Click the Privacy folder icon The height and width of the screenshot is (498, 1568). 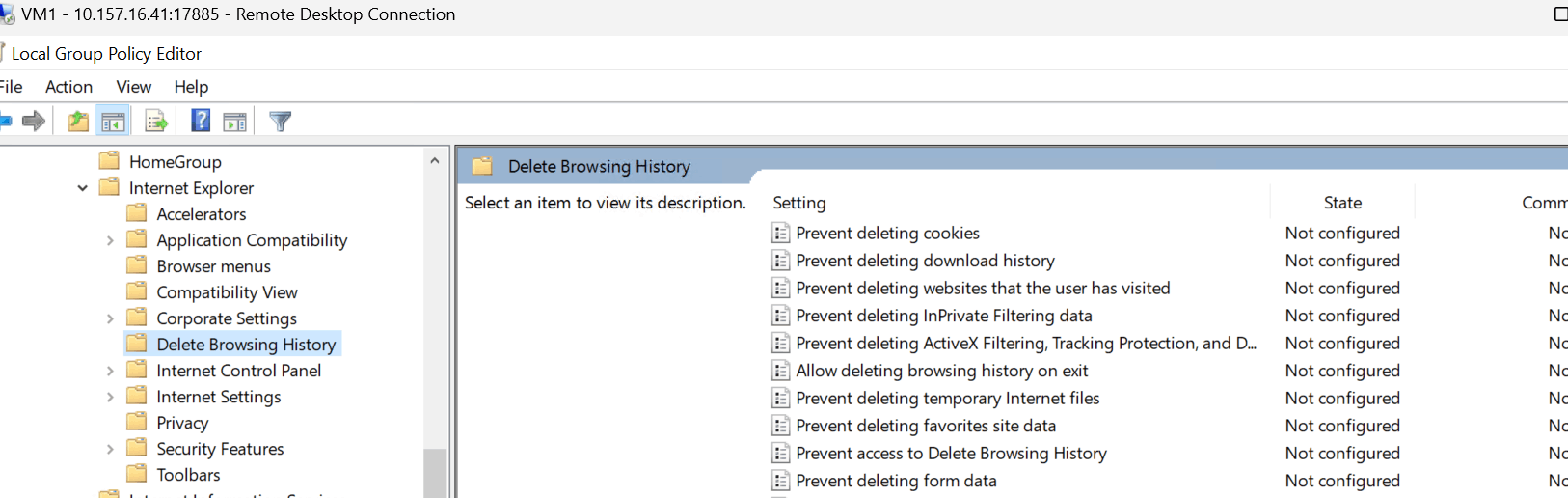(x=137, y=421)
